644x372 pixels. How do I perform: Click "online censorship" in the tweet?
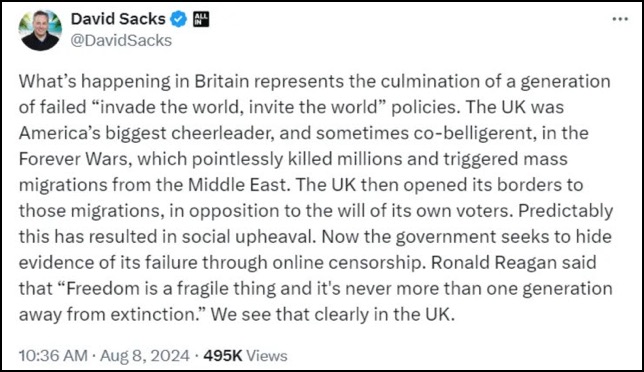point(347,262)
